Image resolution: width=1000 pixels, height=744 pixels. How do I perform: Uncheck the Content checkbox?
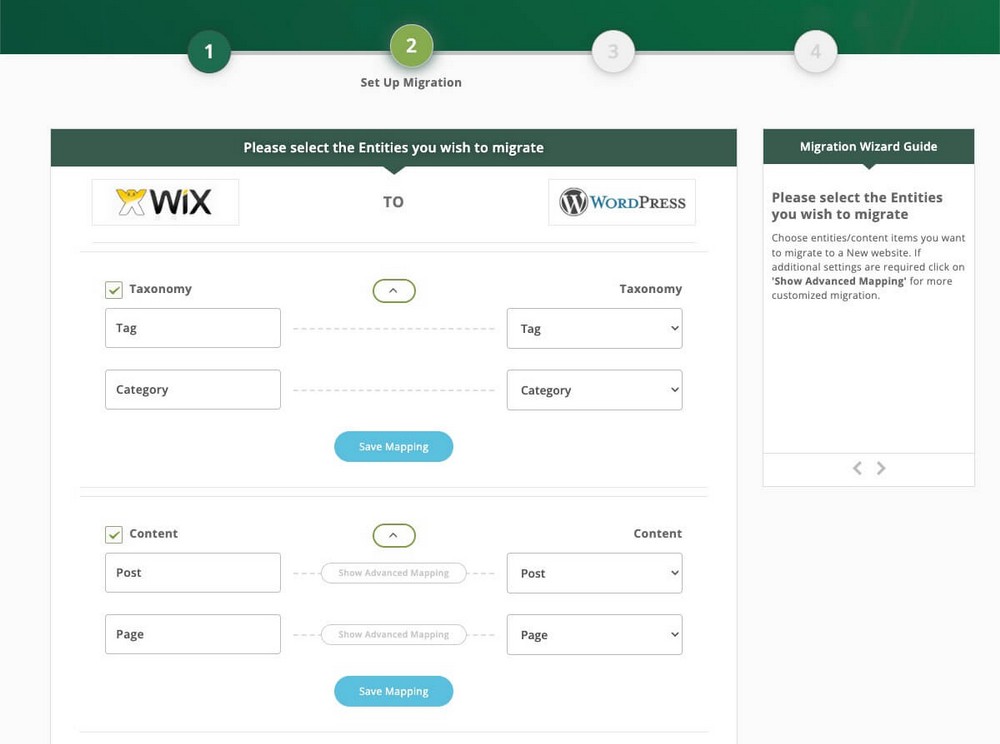point(114,535)
